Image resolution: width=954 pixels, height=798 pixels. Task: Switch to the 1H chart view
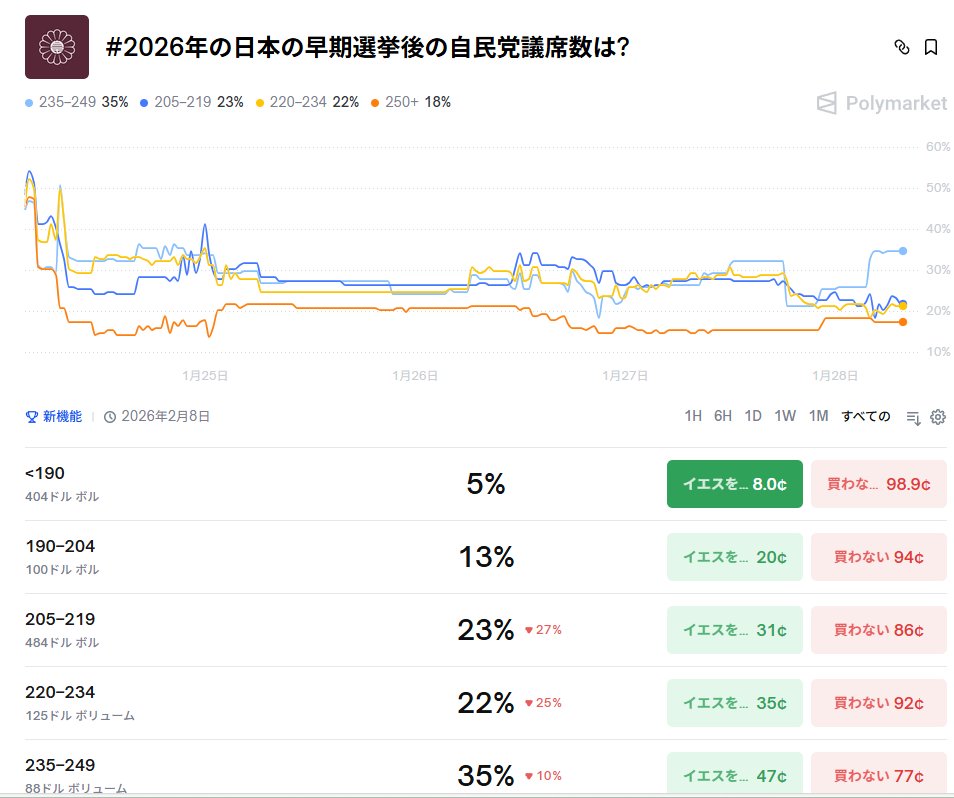[692, 416]
